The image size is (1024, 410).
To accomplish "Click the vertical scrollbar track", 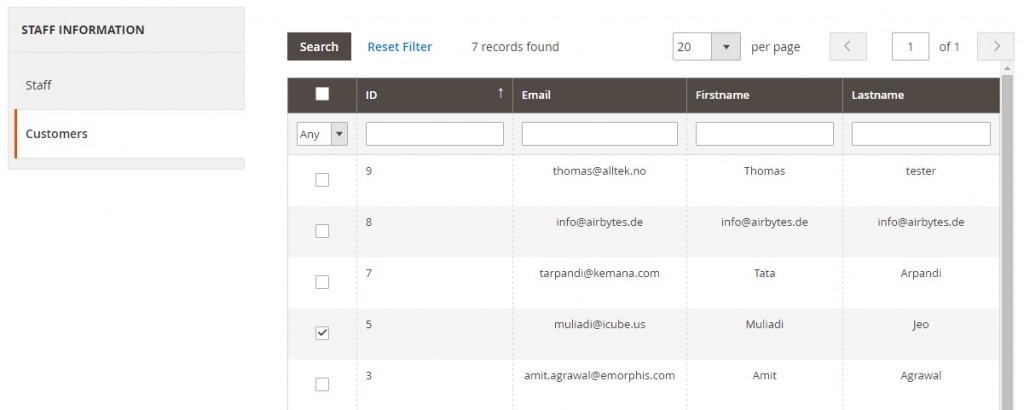I will coord(1006,242).
